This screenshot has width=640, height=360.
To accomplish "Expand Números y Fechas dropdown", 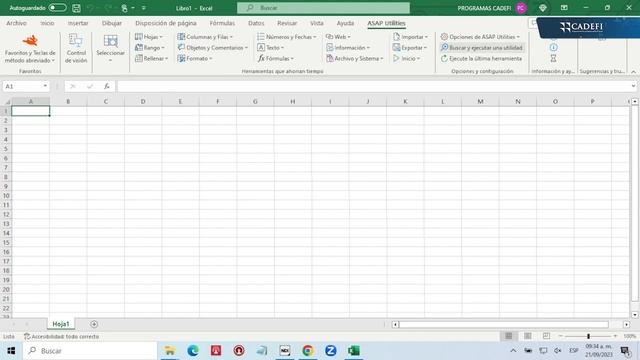I will click(x=287, y=37).
